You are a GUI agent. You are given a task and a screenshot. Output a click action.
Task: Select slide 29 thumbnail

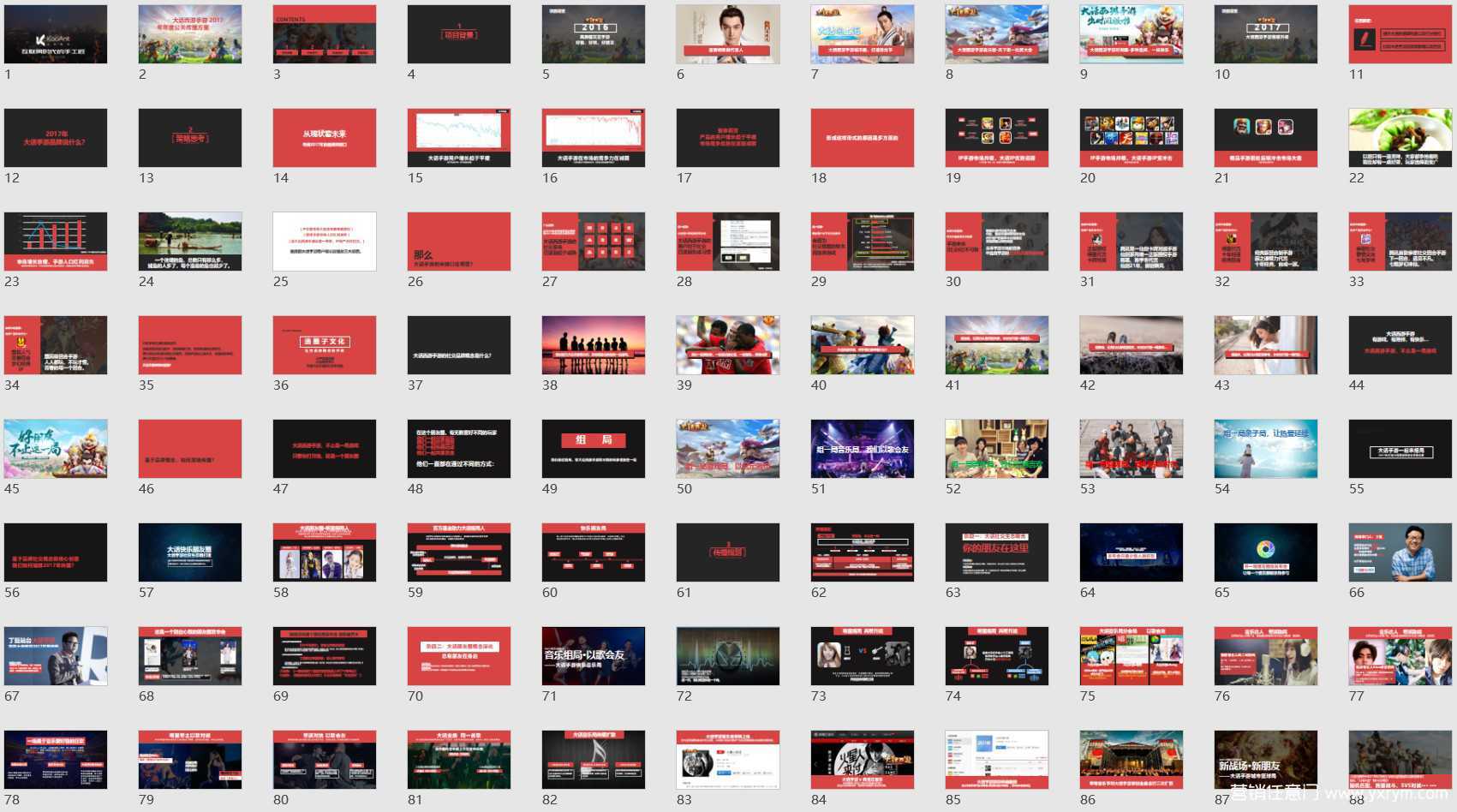pos(863,242)
